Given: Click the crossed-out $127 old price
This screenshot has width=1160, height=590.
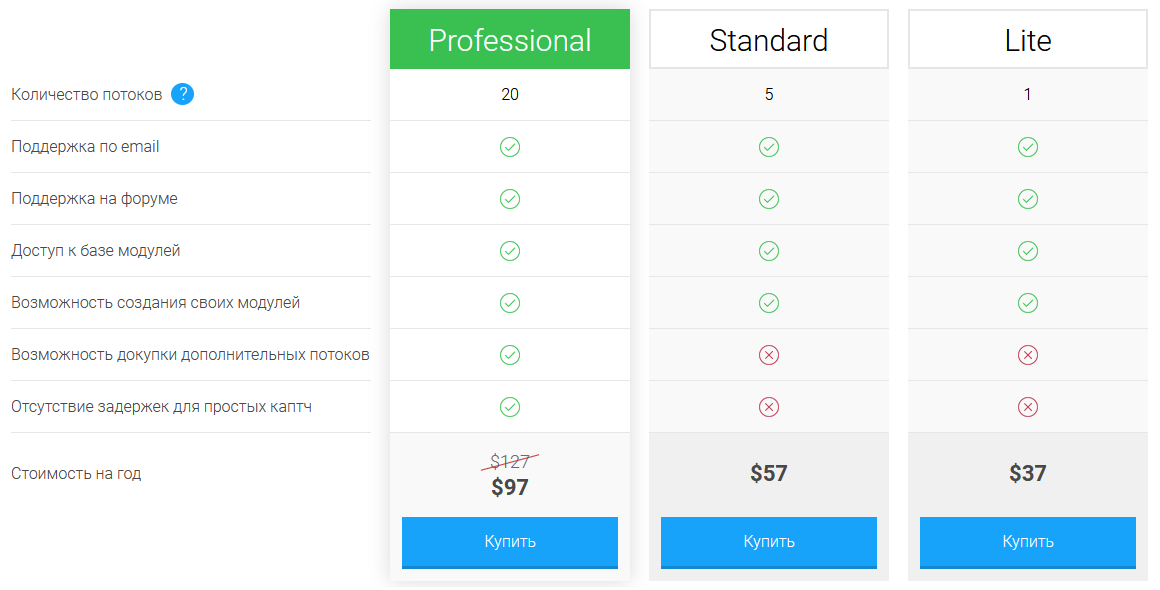Looking at the screenshot, I should pos(510,461).
